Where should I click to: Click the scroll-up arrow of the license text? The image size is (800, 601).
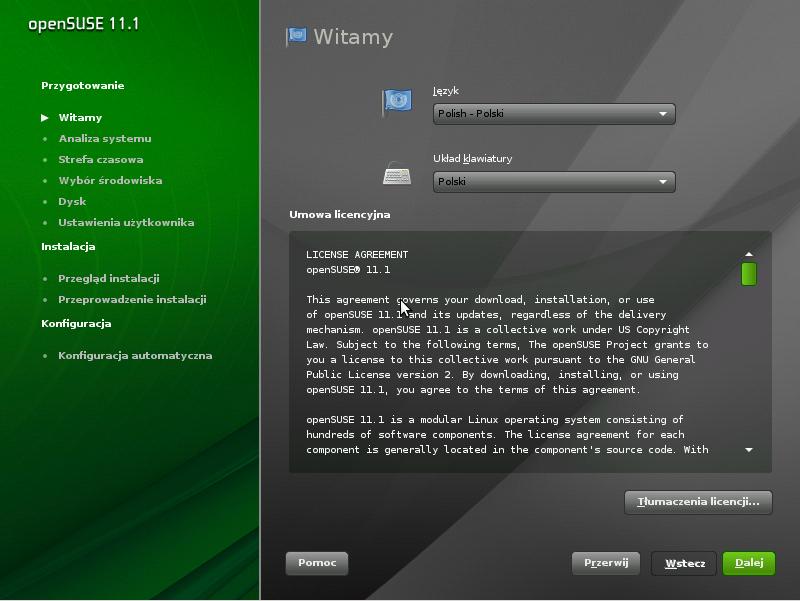748,254
